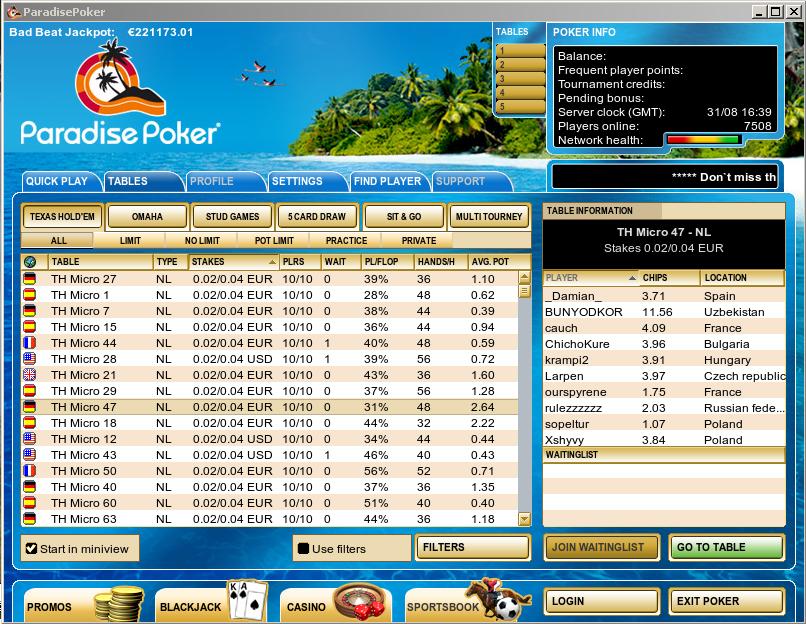
Task: Click the US flag beside TH Micro 43
Action: (30, 454)
